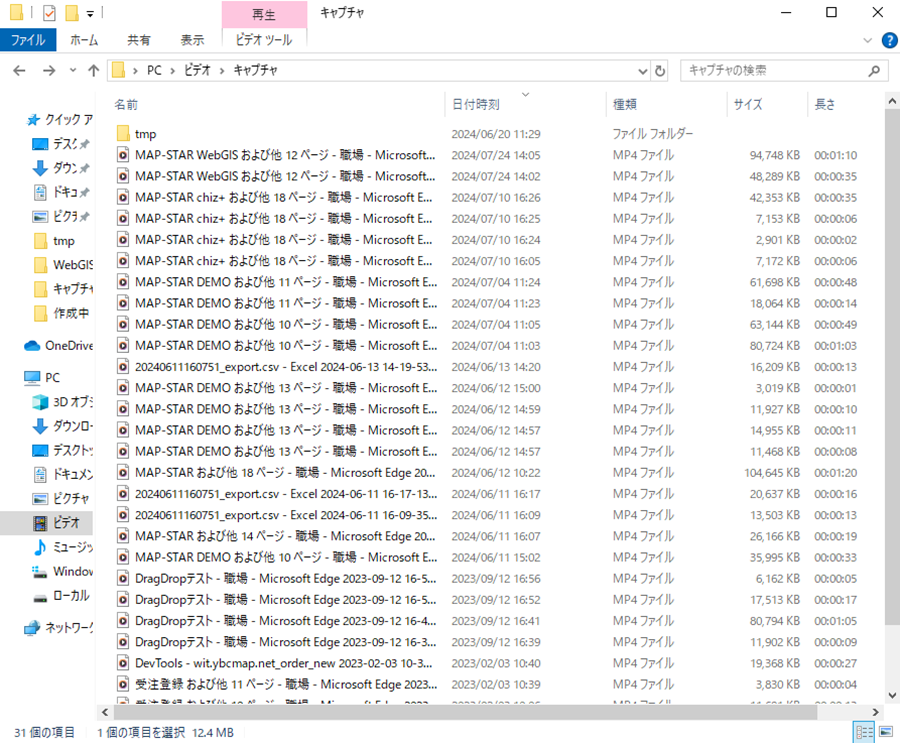This screenshot has height=743, width=900.
Task: Click ビデオ in the address breadcrumb
Action: tap(197, 70)
